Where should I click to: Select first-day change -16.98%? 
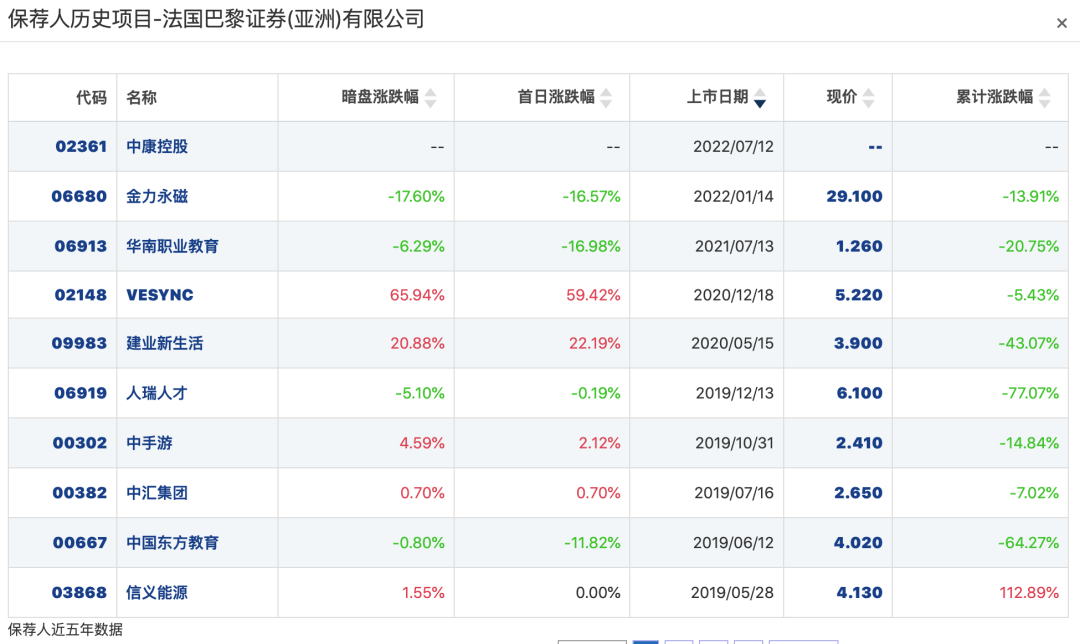point(590,246)
